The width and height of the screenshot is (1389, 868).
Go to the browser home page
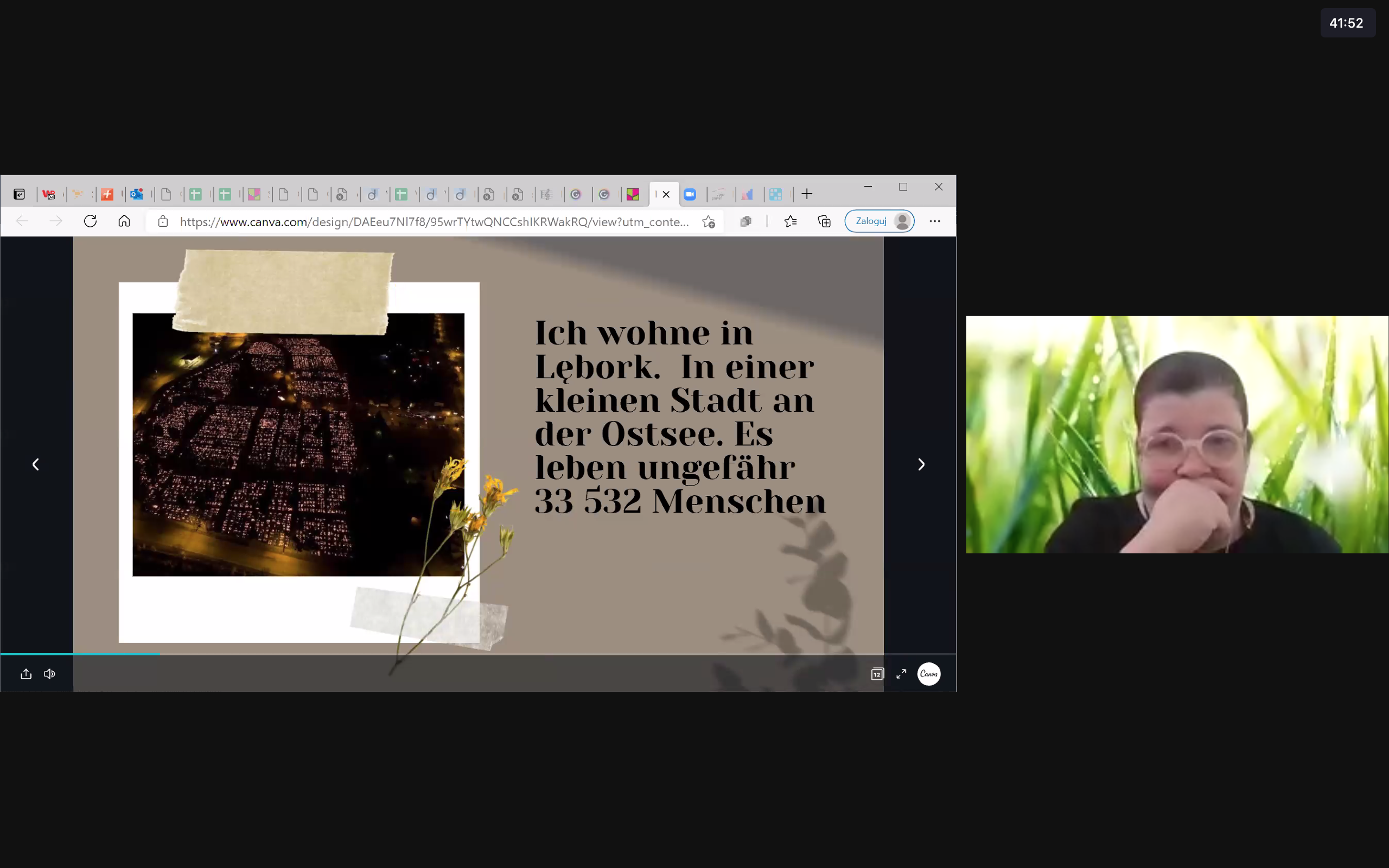[124, 221]
